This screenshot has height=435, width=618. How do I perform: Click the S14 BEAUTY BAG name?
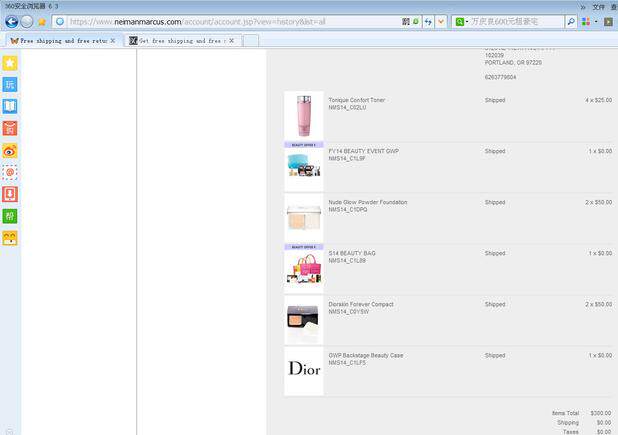tap(352, 253)
